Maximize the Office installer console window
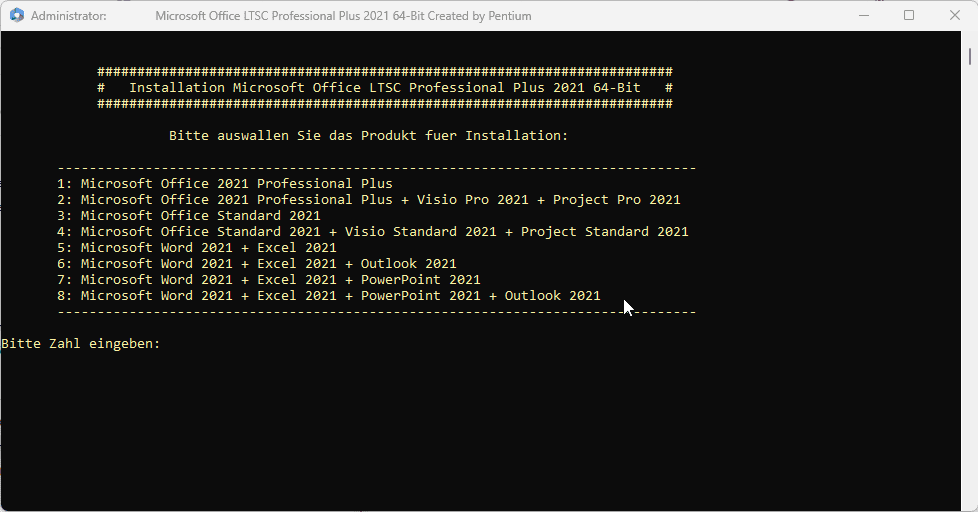 point(909,16)
